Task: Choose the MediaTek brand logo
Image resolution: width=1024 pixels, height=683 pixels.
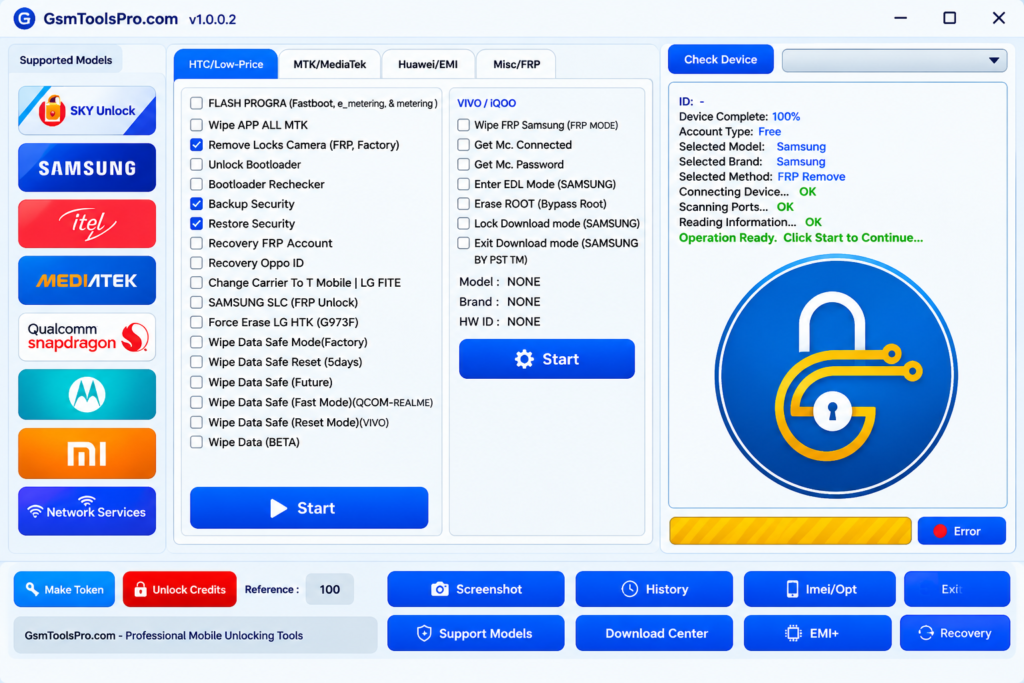Action: [87, 281]
